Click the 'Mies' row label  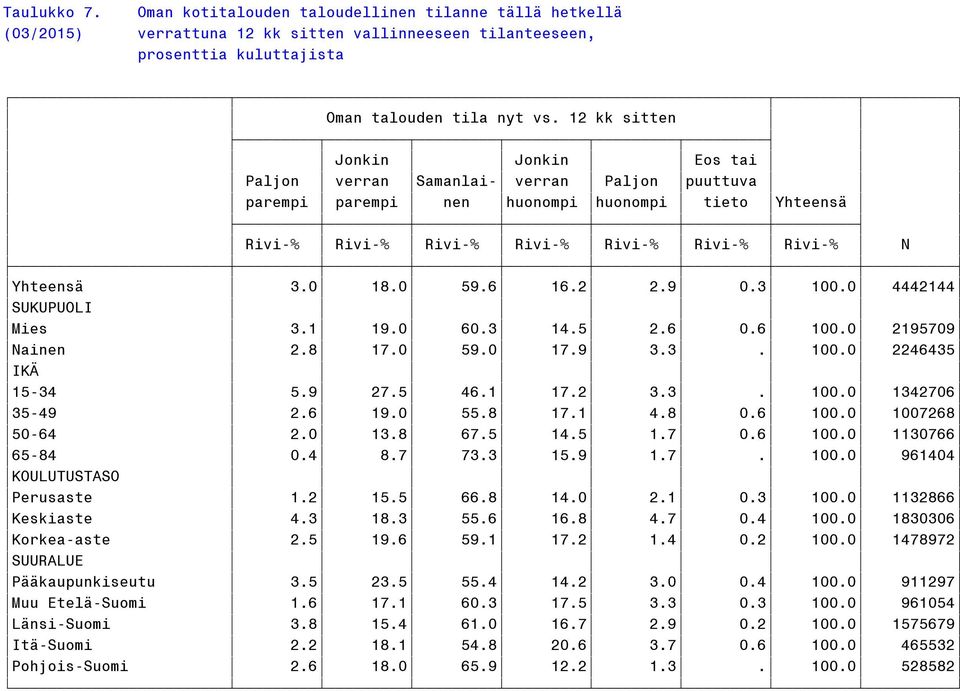29,329
